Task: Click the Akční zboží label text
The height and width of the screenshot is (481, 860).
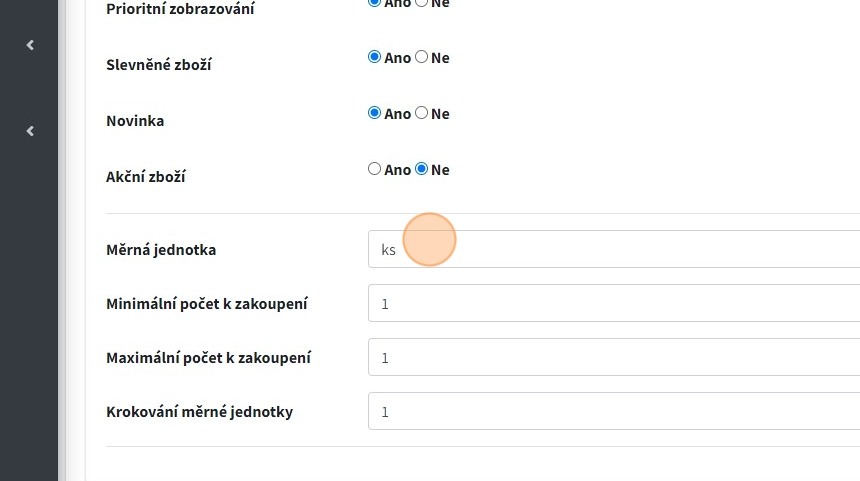Action: [x=146, y=177]
